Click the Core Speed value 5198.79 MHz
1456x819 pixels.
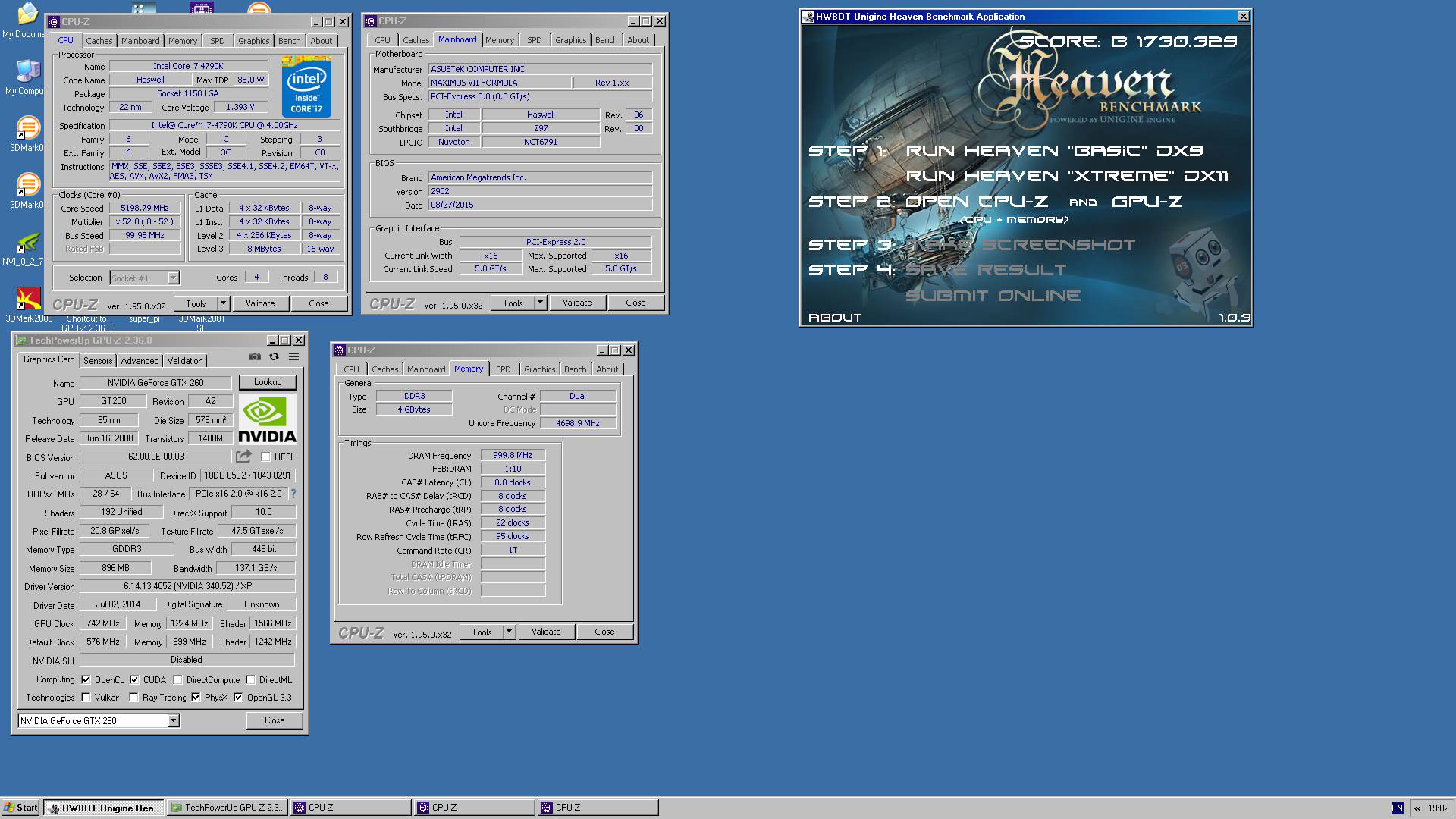(x=145, y=208)
